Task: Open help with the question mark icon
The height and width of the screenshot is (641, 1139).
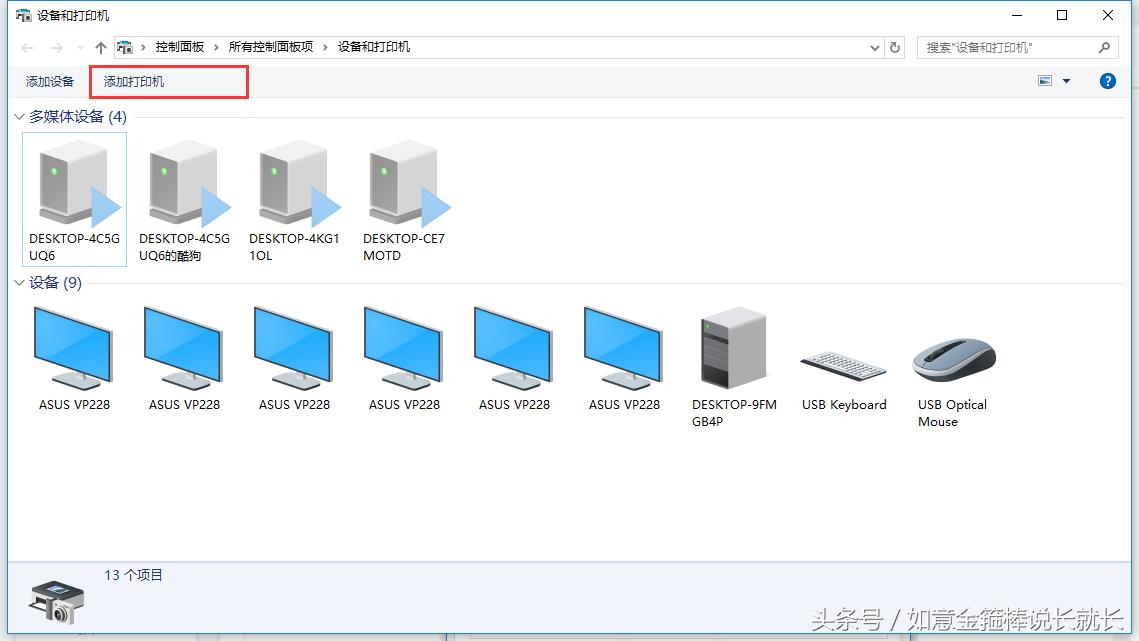Action: (1107, 81)
